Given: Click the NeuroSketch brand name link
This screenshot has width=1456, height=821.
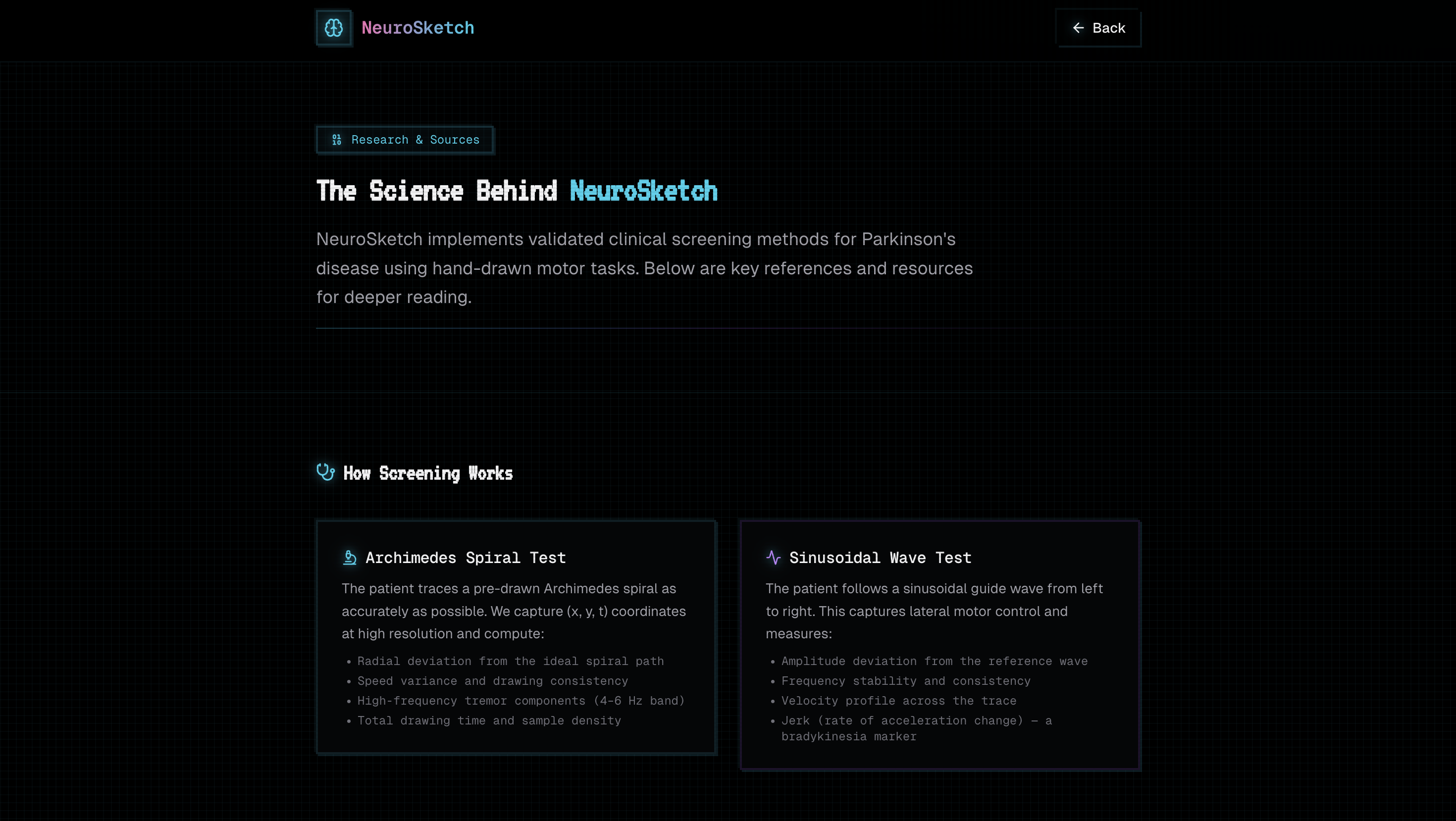Looking at the screenshot, I should coord(417,28).
